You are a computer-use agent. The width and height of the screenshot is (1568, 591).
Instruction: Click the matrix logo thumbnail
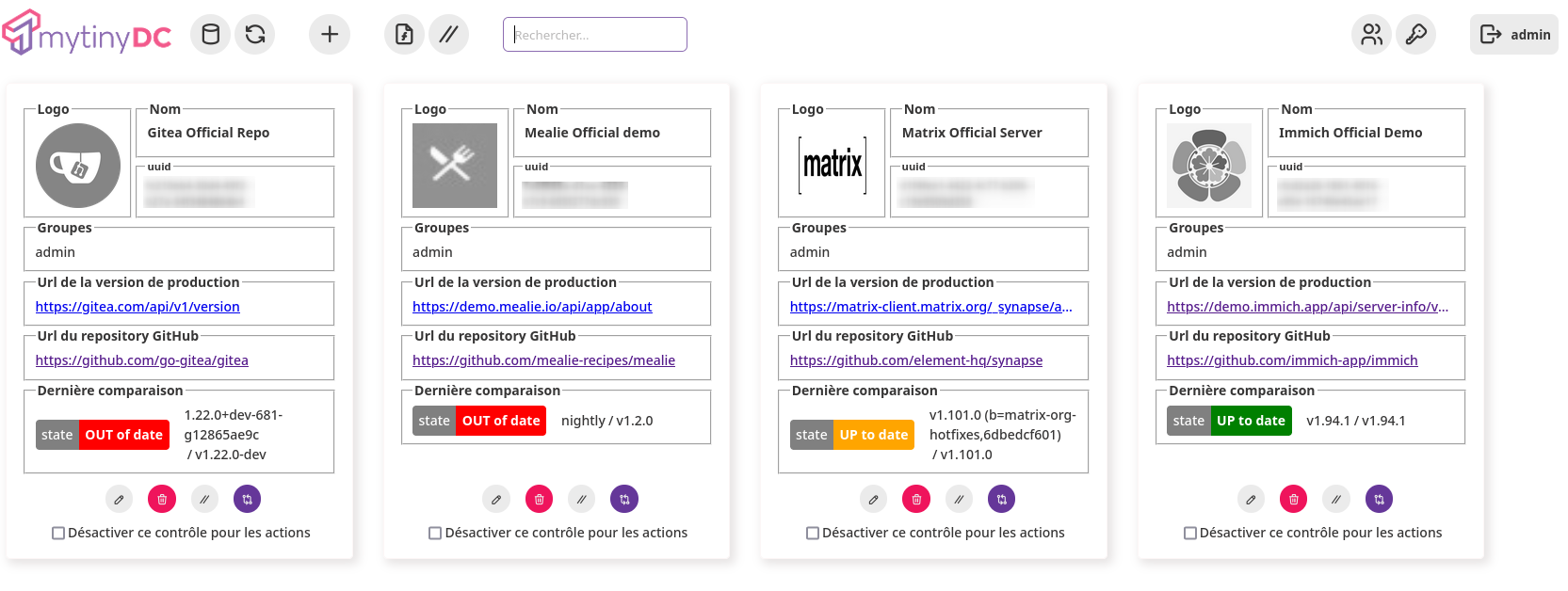832,166
